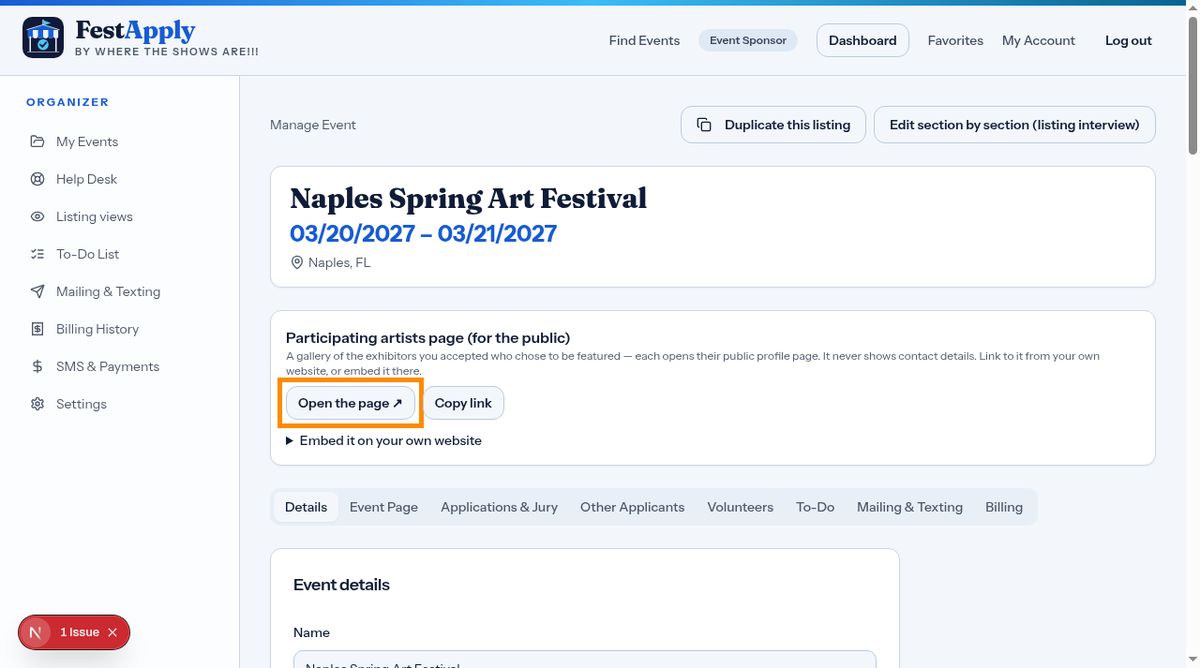Go to Favorites in top navigation
Image resolution: width=1200 pixels, height=668 pixels.
coord(955,40)
